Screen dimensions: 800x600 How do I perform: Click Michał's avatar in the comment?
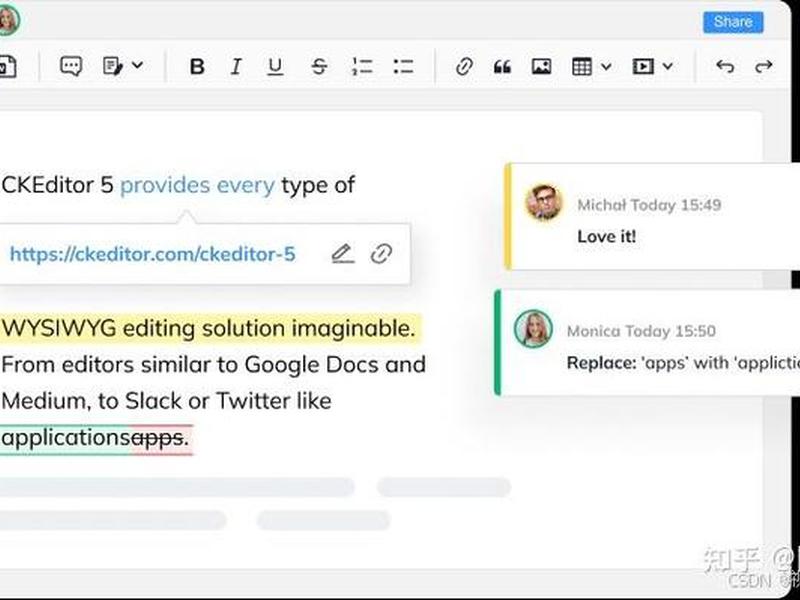[x=544, y=203]
